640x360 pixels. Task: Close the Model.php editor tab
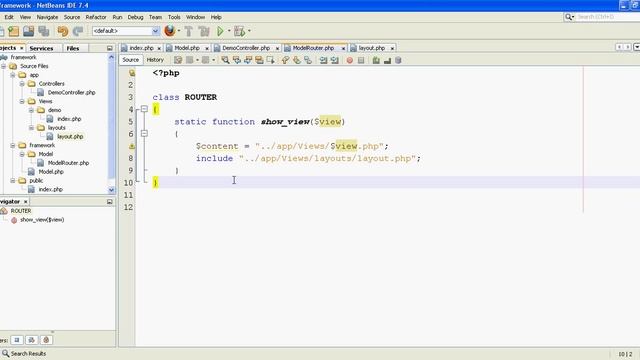(207, 49)
